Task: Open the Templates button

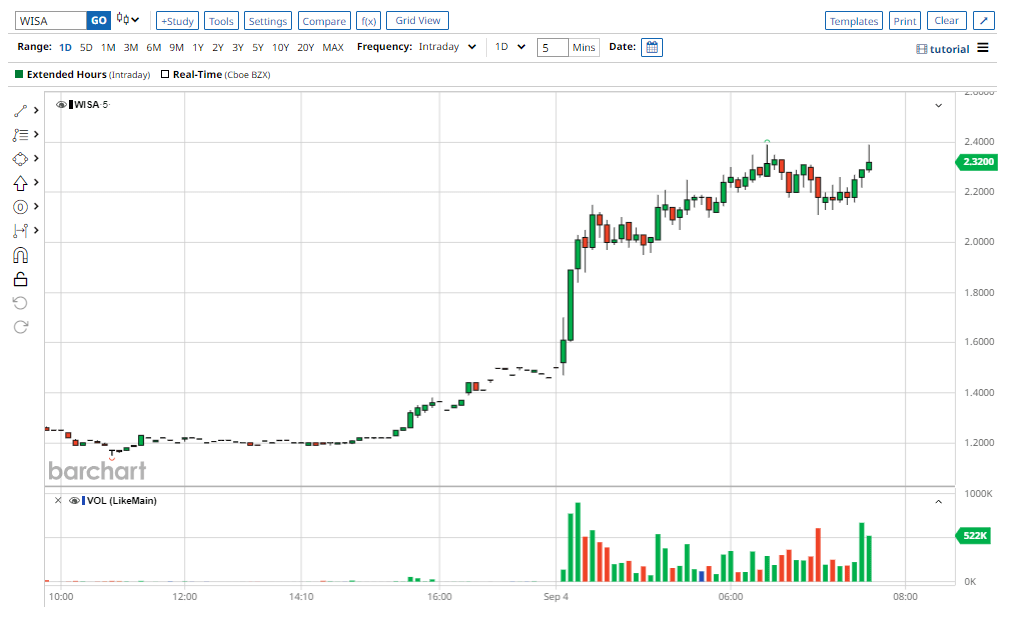Action: tap(854, 21)
